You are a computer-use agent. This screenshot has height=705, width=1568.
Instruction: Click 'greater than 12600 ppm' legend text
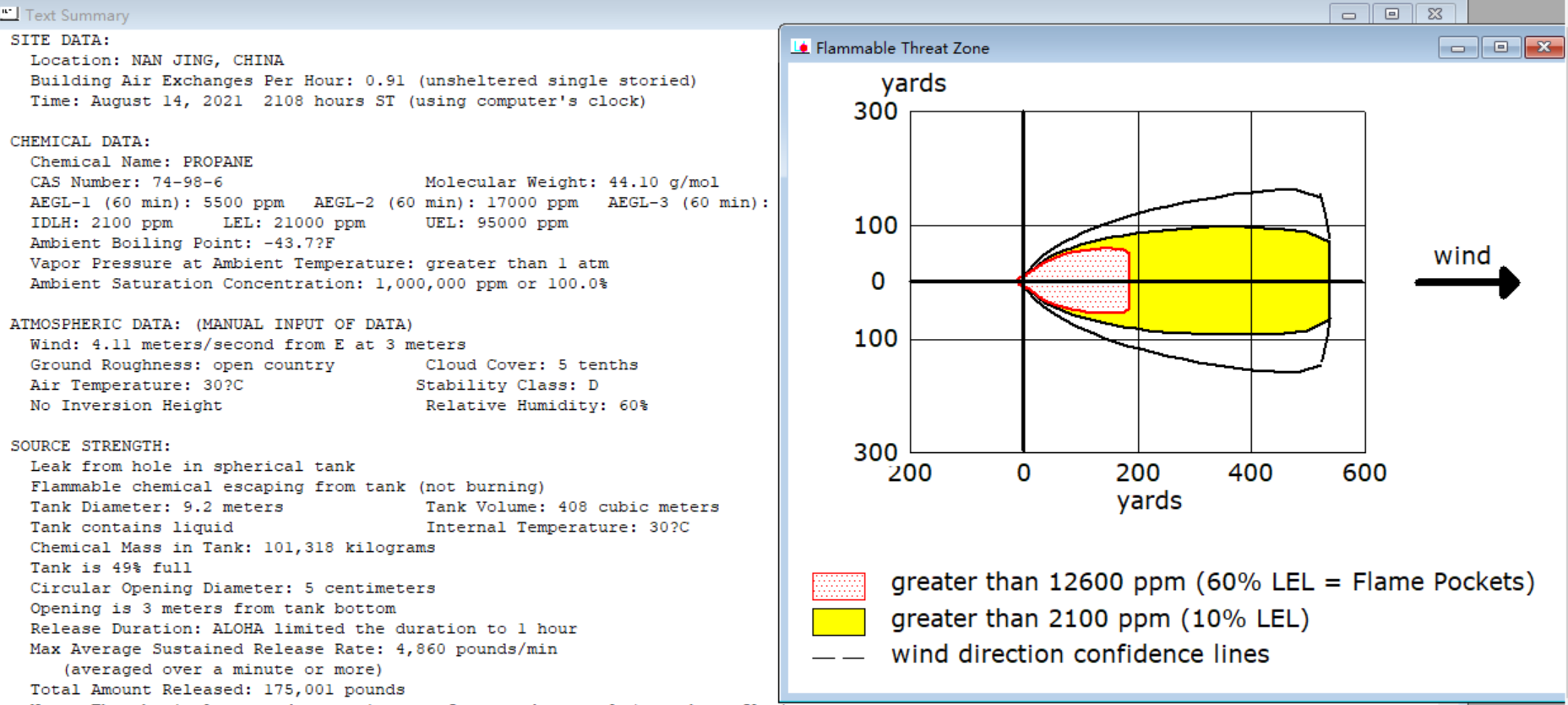[x=1212, y=582]
